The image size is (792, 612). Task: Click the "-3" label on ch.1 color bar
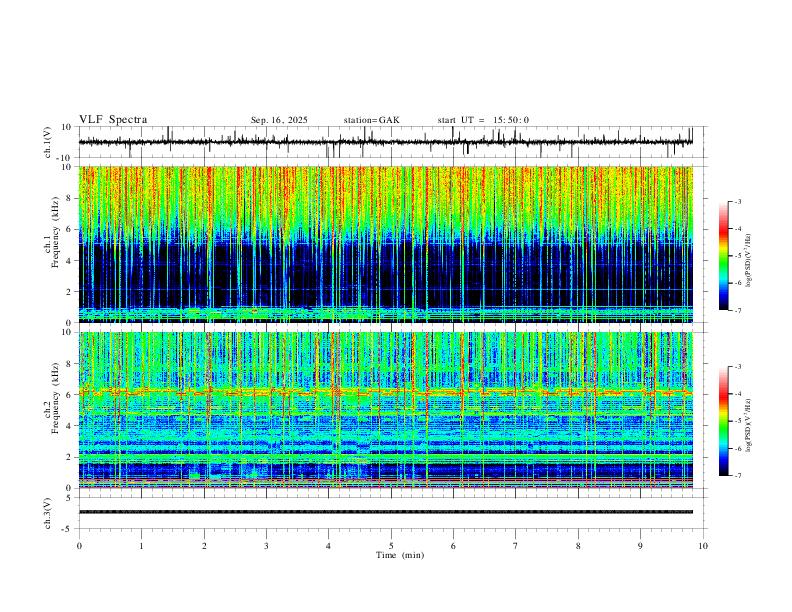(x=737, y=201)
